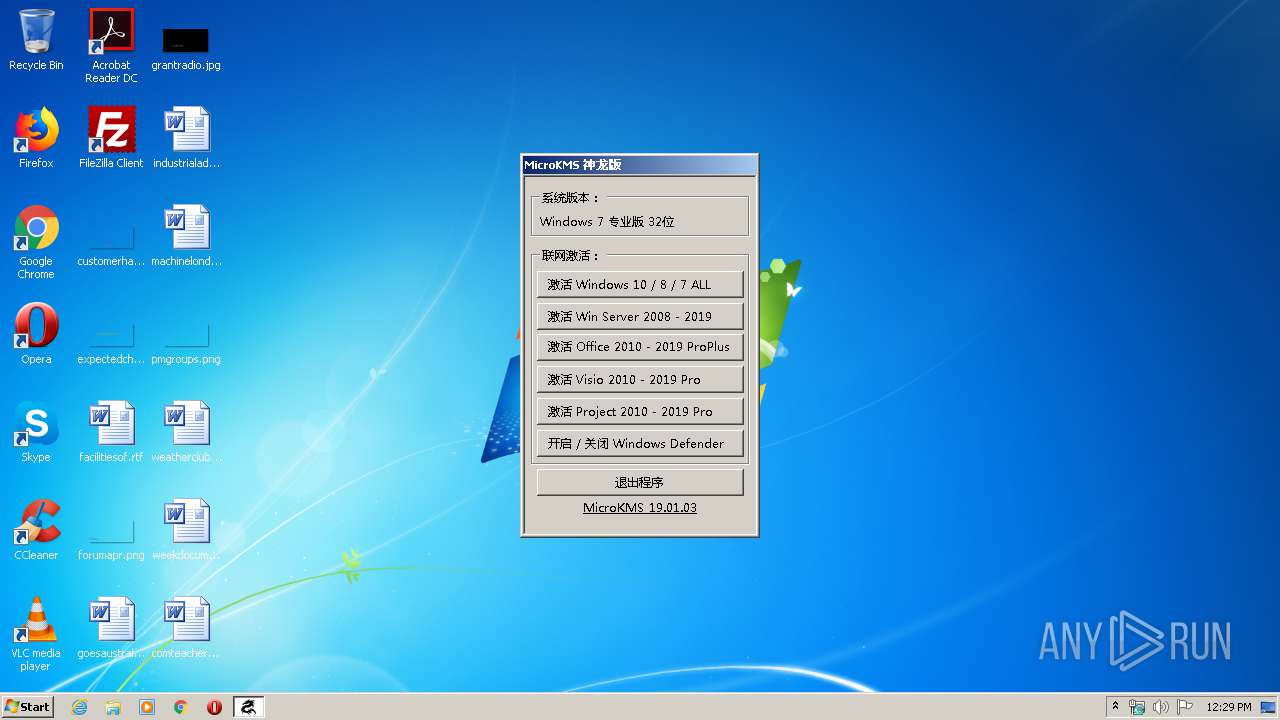Open VLC media player shortcut
Screen dimensions: 1280x720
[x=36, y=634]
